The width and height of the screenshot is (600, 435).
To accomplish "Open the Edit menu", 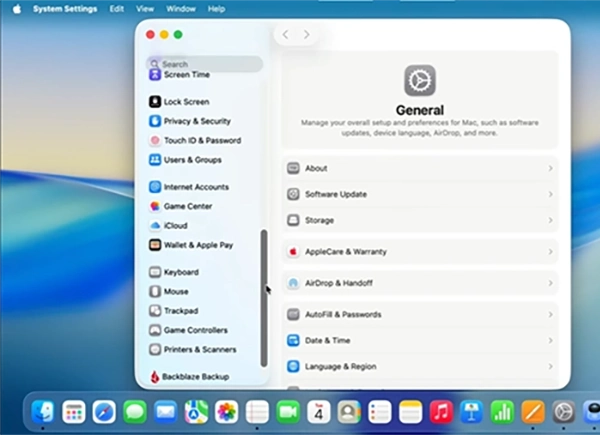I will coord(117,9).
